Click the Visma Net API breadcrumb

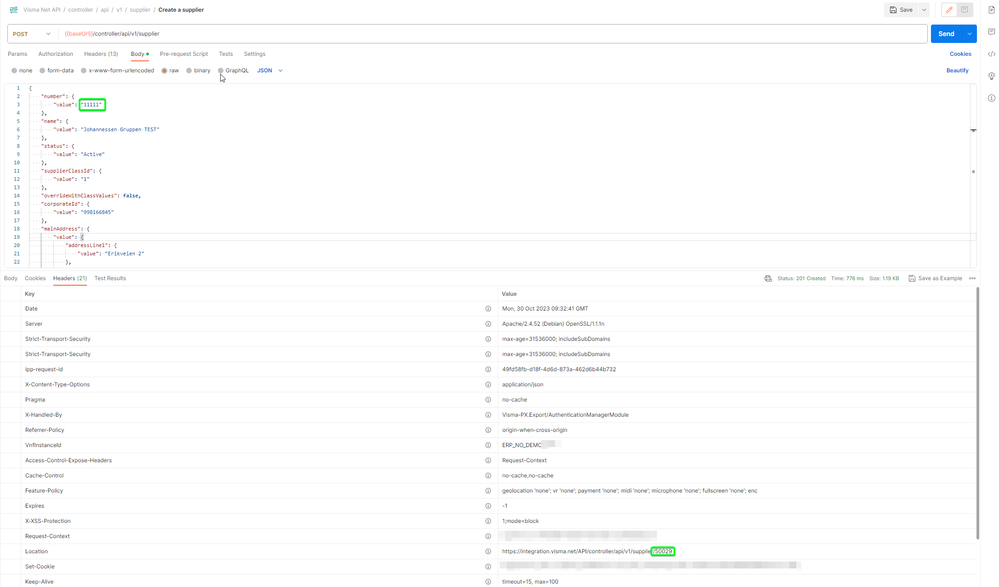41,10
